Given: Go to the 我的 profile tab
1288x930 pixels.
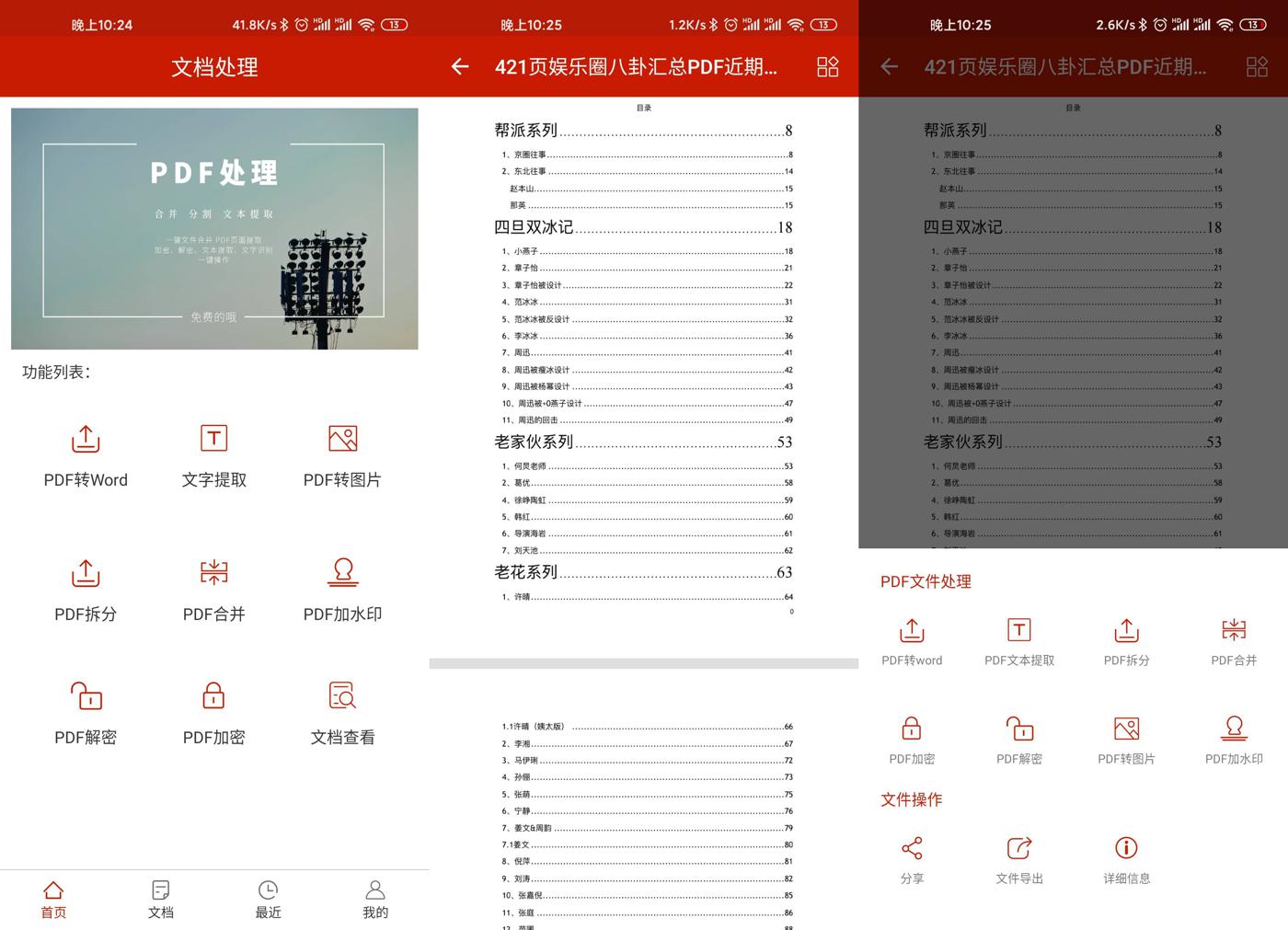Looking at the screenshot, I should pyautogui.click(x=375, y=899).
